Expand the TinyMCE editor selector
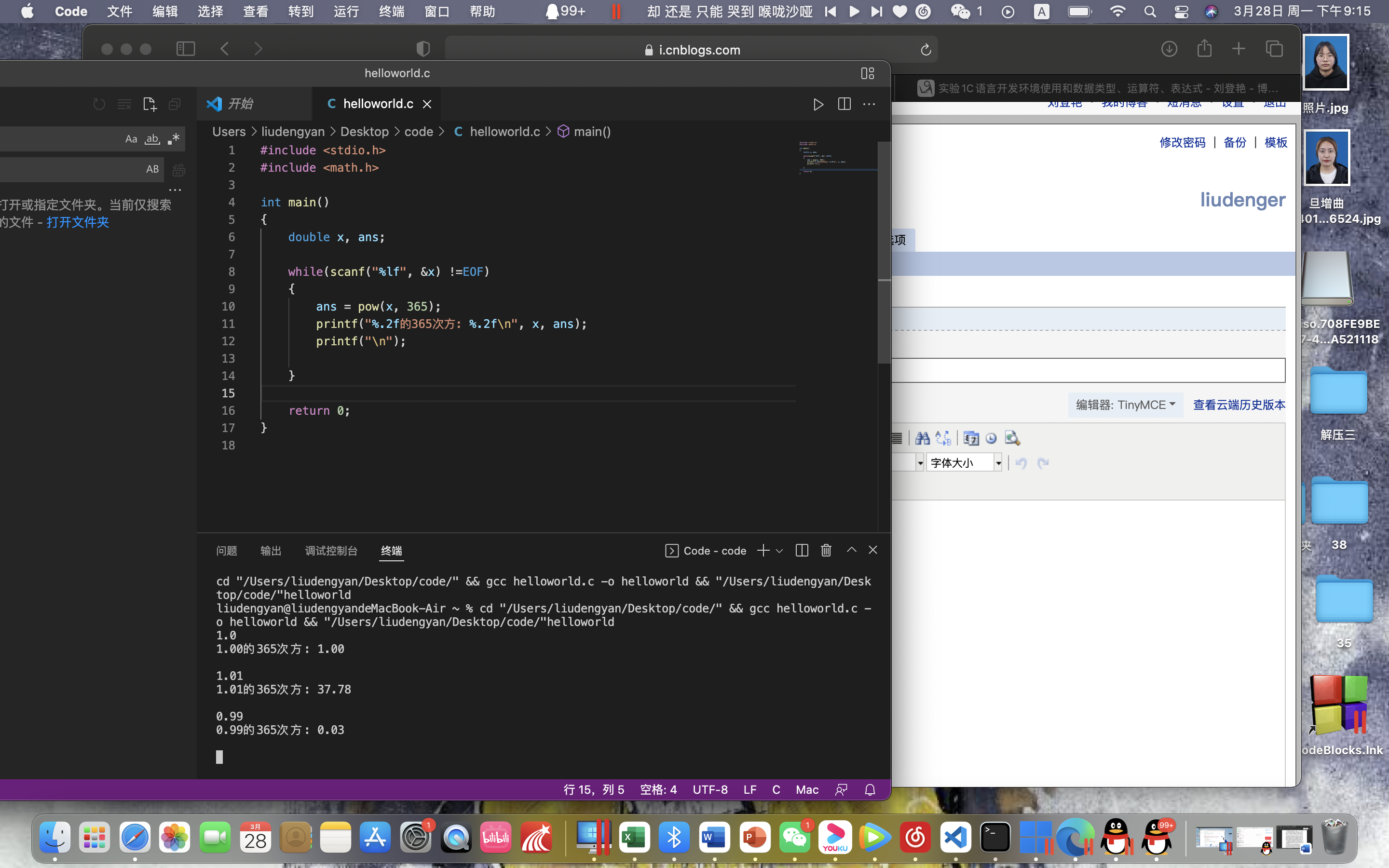Viewport: 1389px width, 868px height. click(x=1125, y=405)
